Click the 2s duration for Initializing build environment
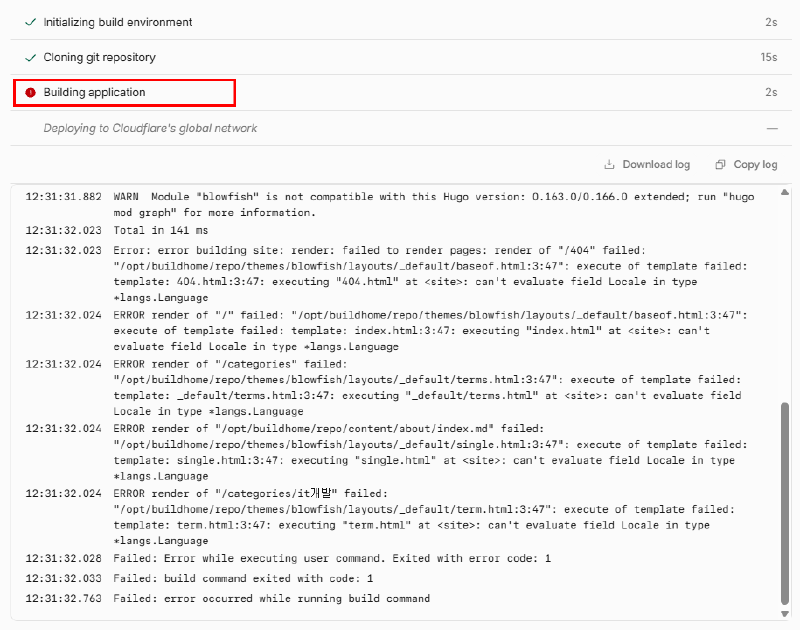This screenshot has height=630, width=800. (771, 22)
